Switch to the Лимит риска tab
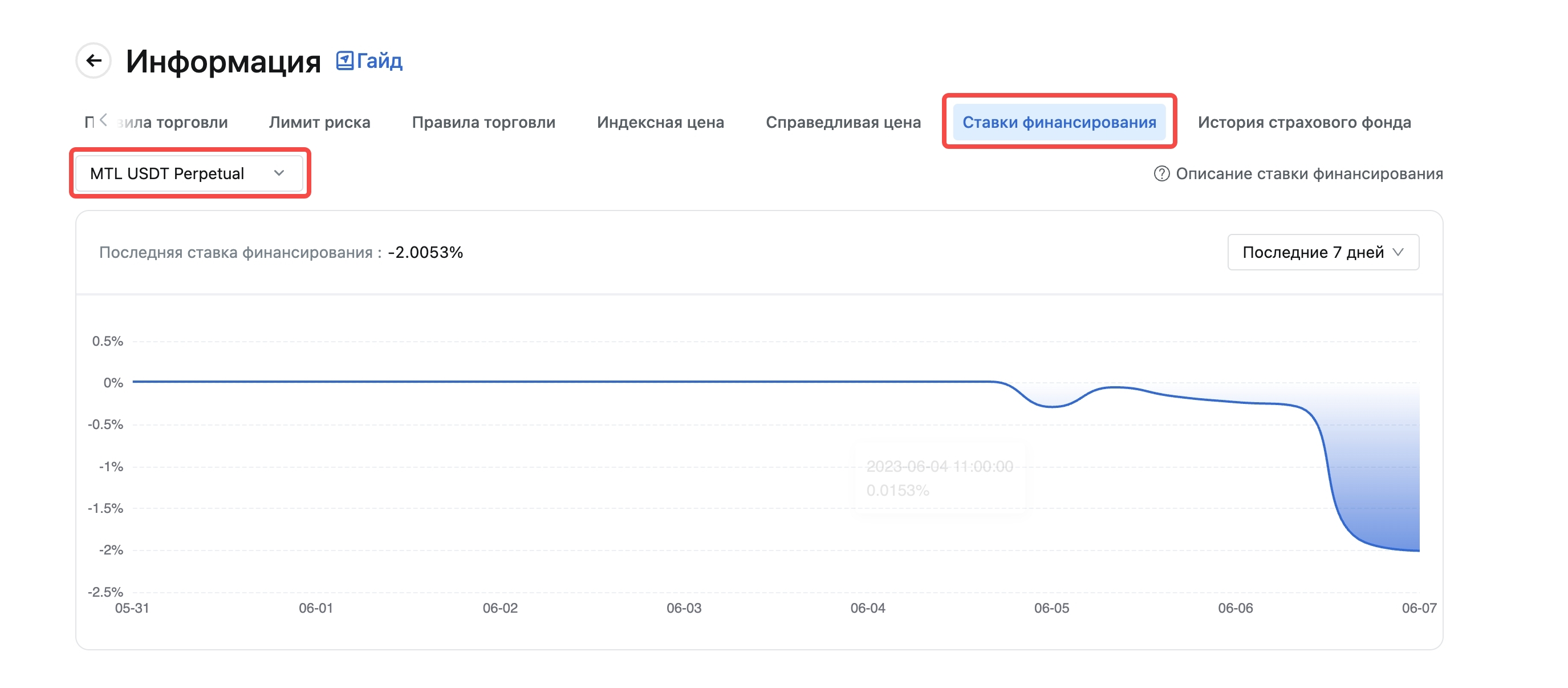The image size is (1568, 688). coord(319,123)
